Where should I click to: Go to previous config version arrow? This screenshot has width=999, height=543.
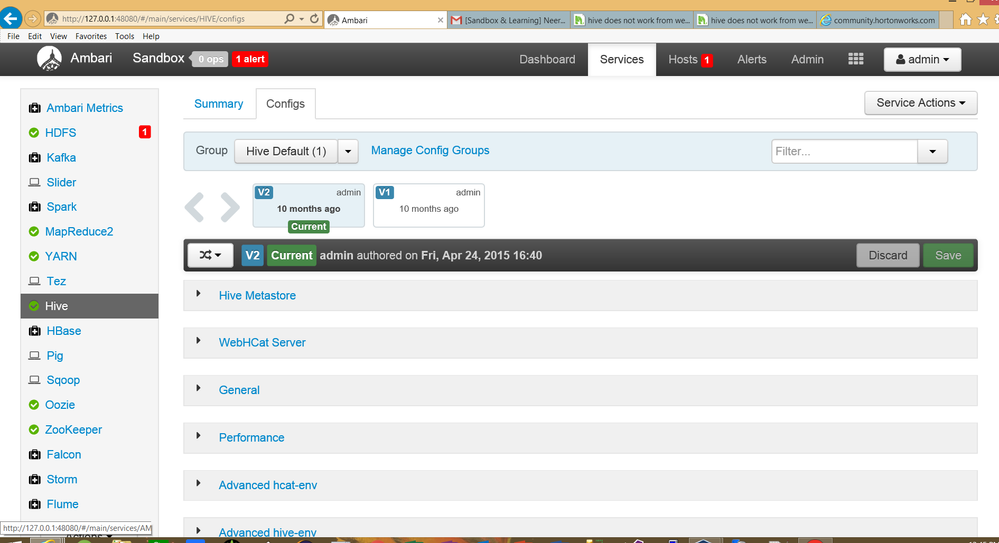pos(194,206)
